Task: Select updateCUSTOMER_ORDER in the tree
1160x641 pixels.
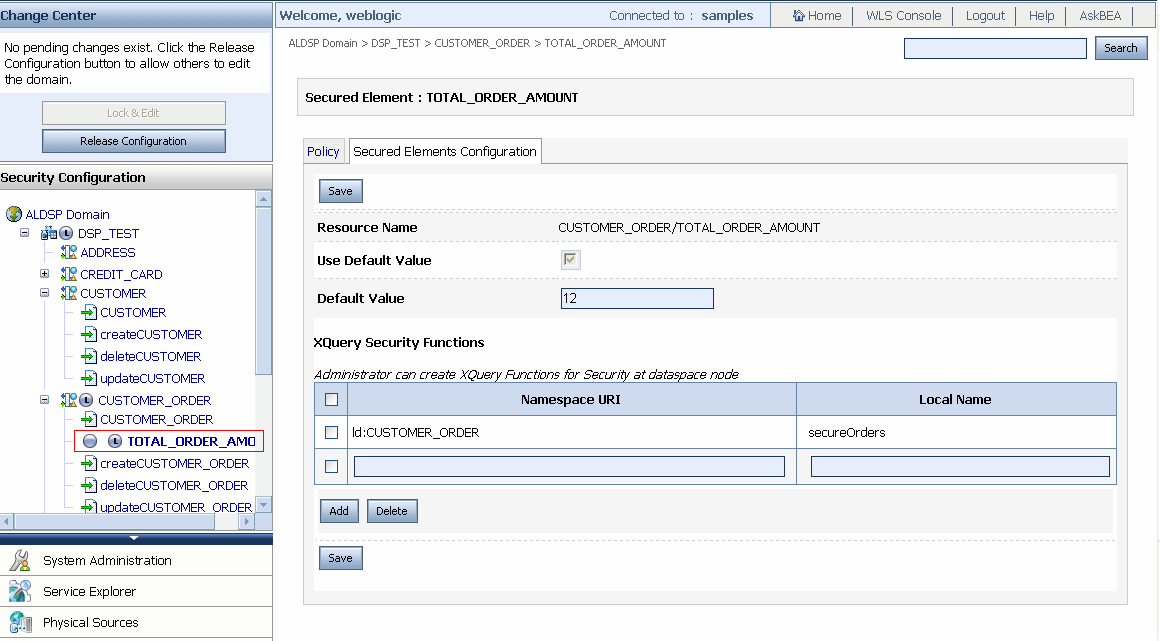Action: [176, 507]
